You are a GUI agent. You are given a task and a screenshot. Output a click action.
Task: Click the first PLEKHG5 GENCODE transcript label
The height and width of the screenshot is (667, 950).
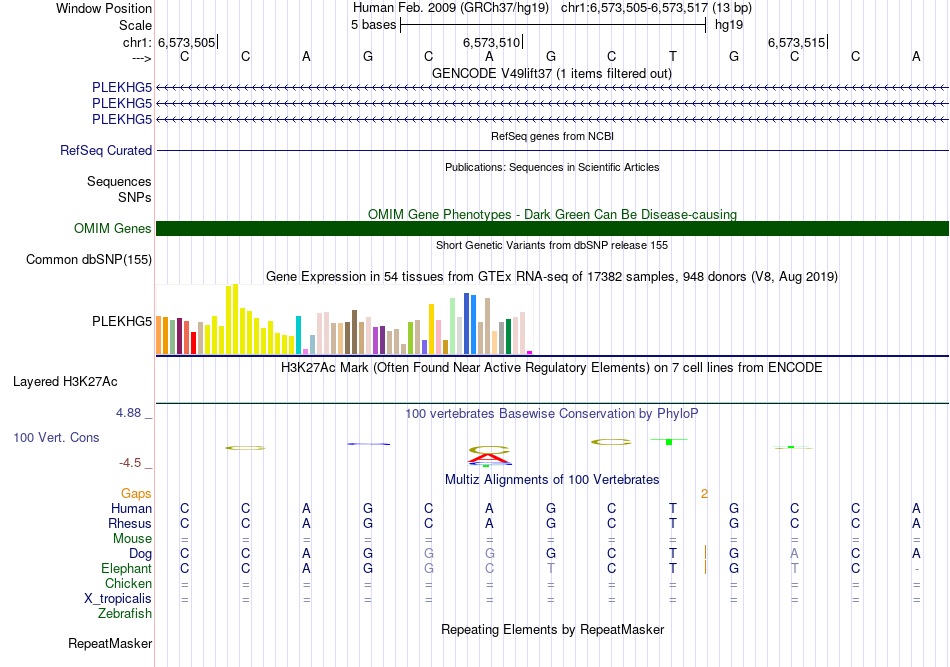tap(122, 87)
